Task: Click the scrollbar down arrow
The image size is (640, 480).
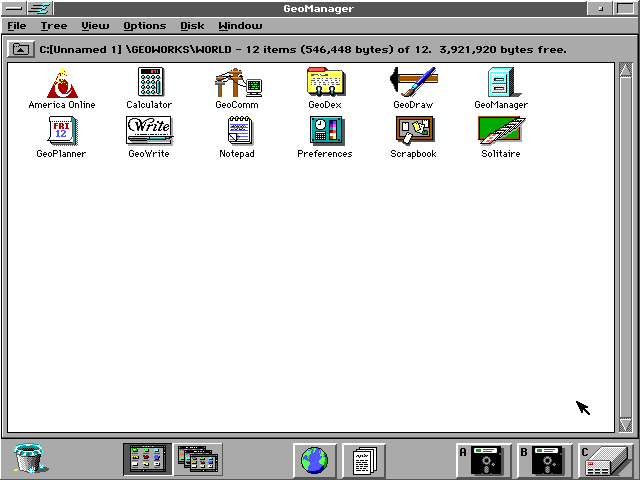Action: [625, 425]
